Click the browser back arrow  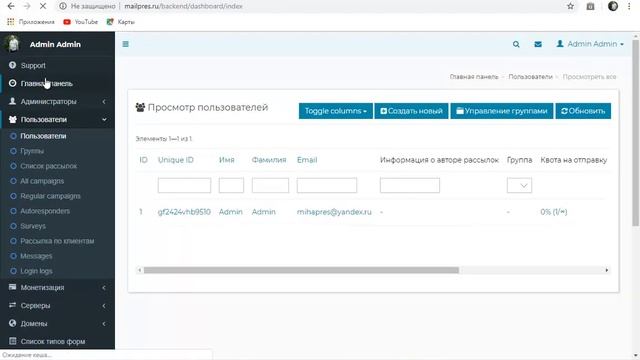pos(11,6)
